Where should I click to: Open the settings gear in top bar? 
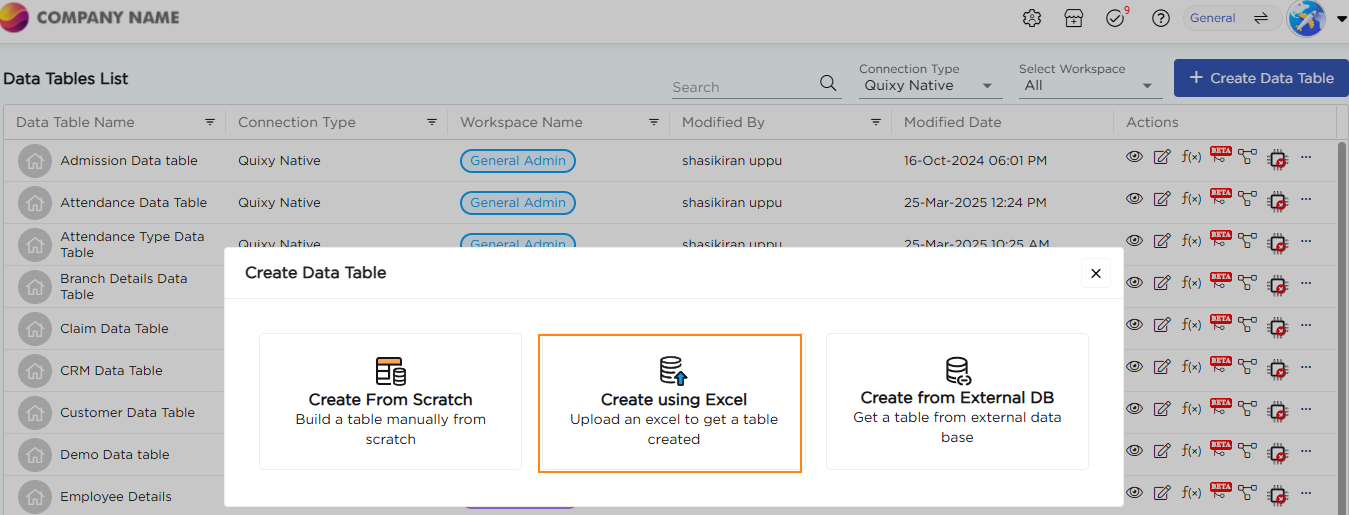click(1032, 18)
